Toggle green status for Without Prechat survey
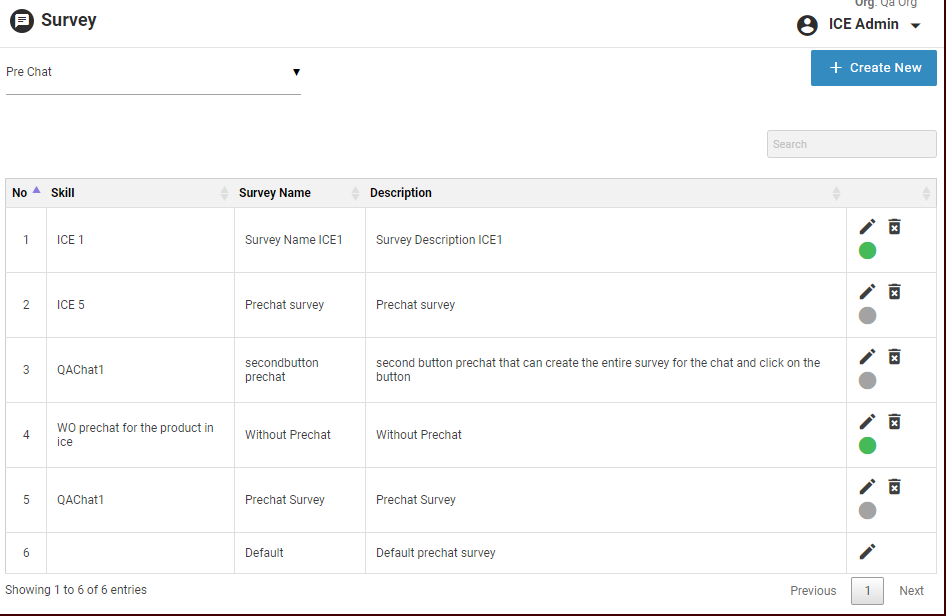This screenshot has height=616, width=946. coord(867,445)
